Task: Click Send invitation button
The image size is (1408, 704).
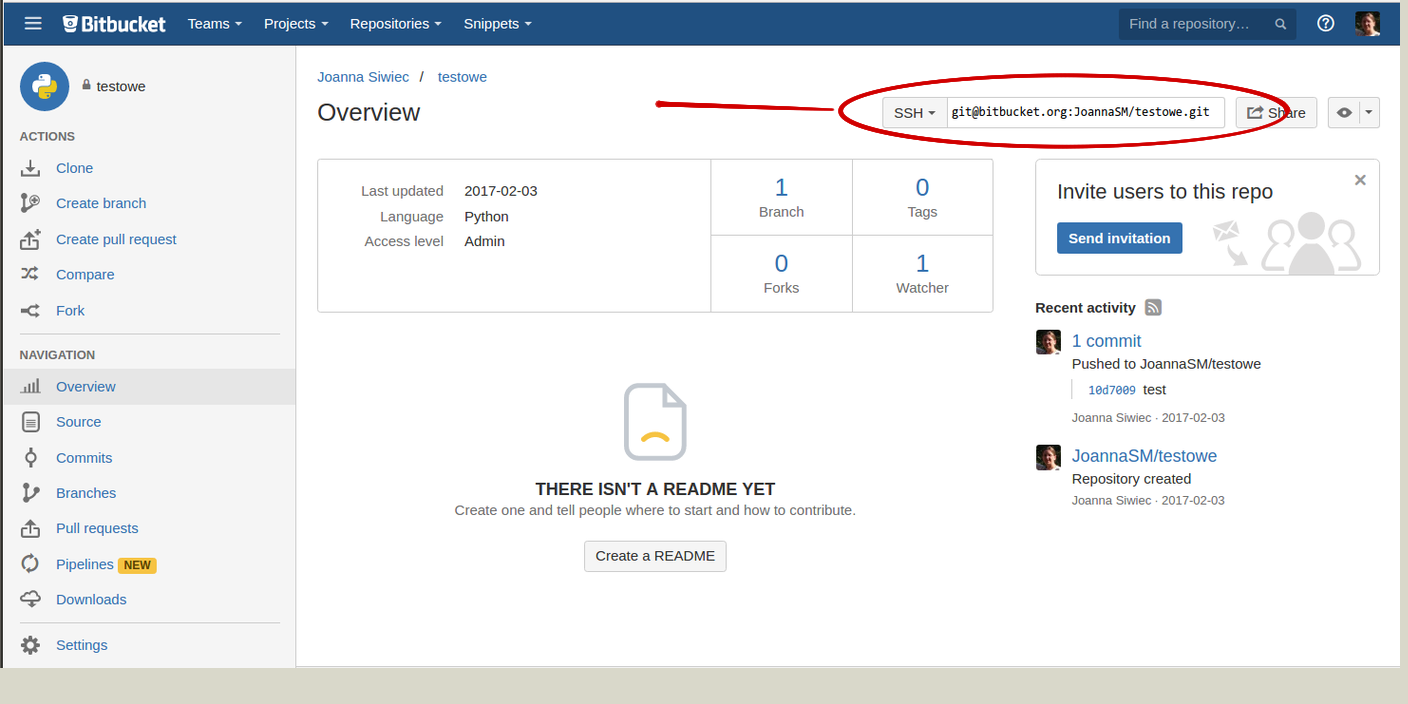Action: click(x=1119, y=238)
